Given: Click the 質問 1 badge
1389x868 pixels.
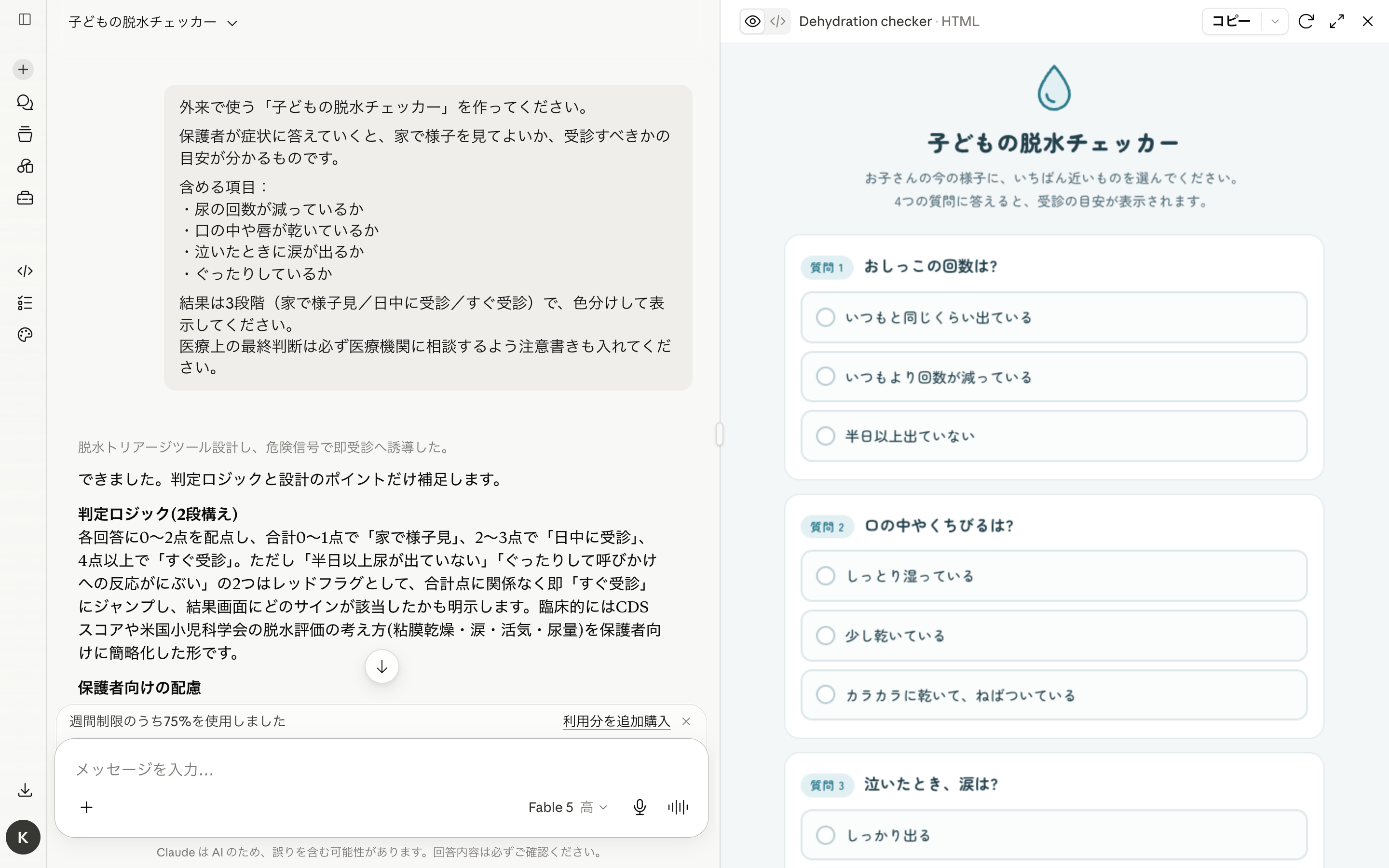Looking at the screenshot, I should [827, 268].
